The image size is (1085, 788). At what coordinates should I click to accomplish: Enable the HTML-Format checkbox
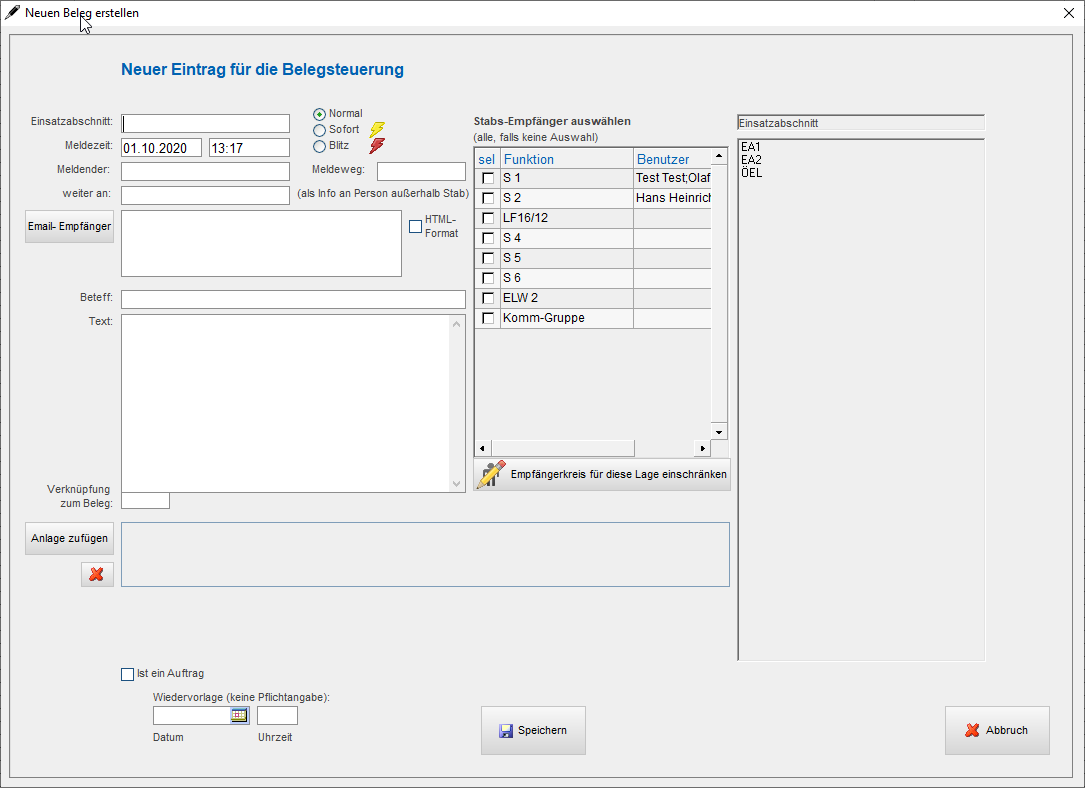pos(416,226)
